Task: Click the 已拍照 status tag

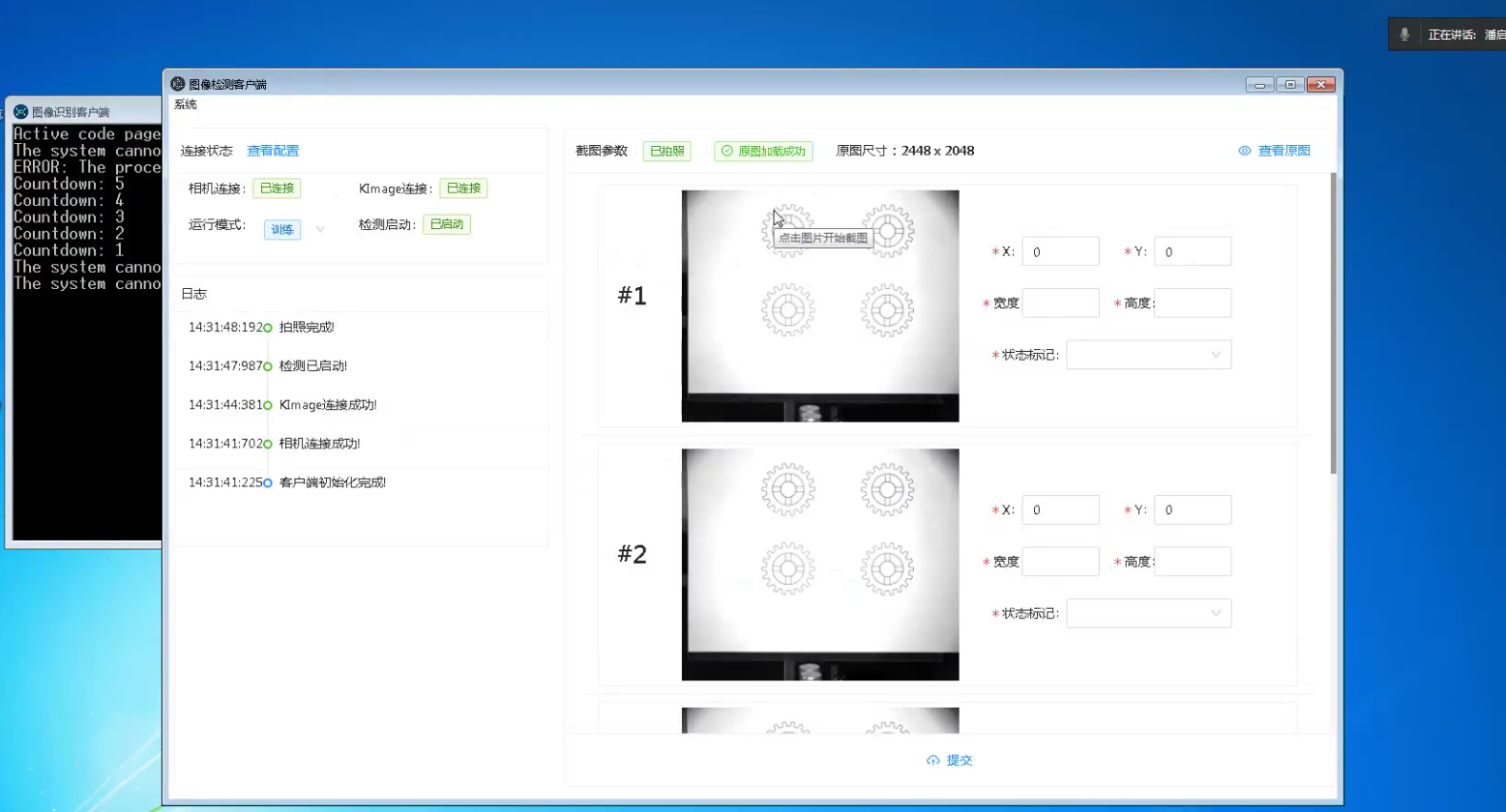Action: pyautogui.click(x=666, y=151)
